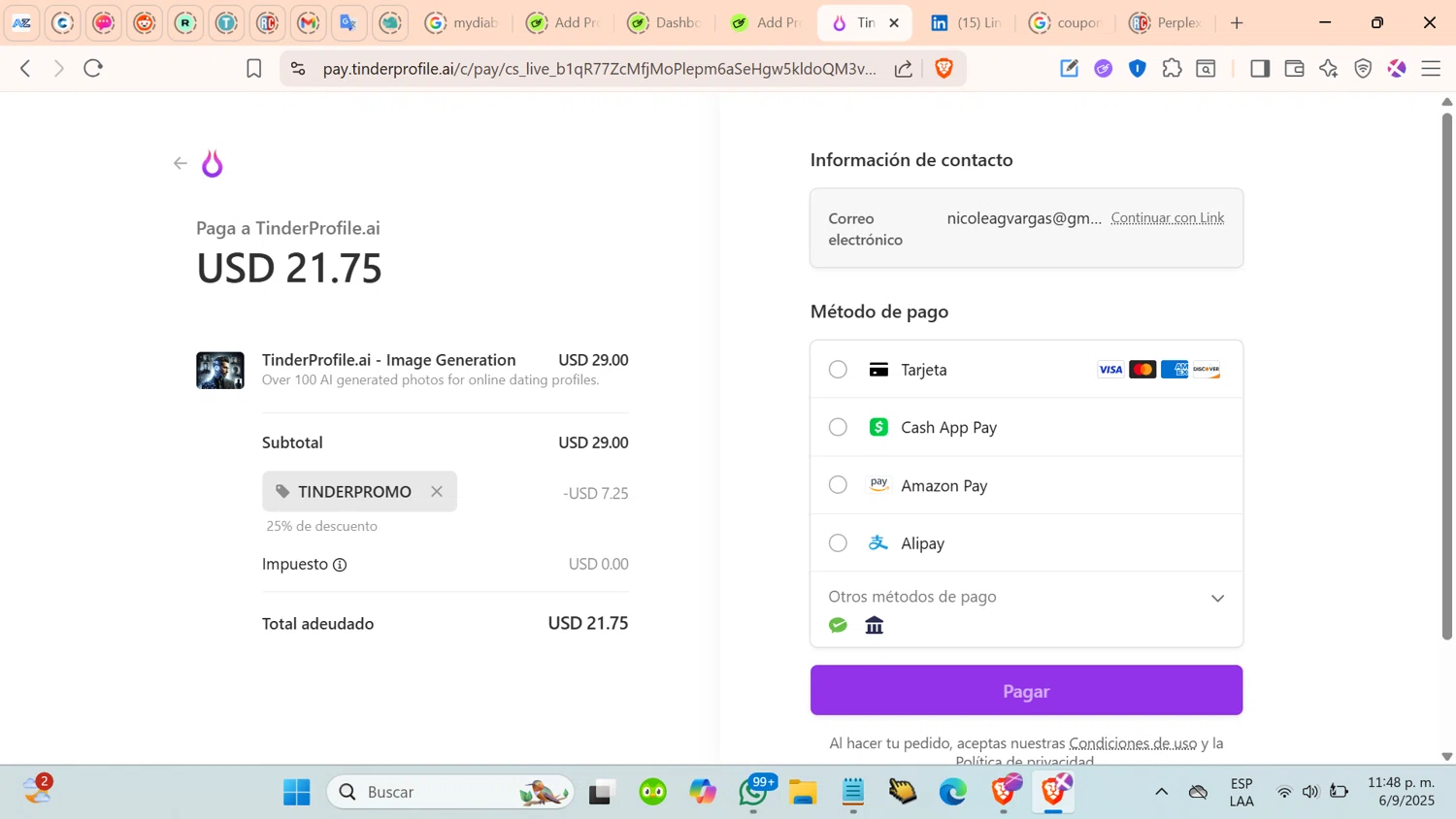Click the credit card icon beside Tarjeta
The width and height of the screenshot is (1456, 819).
click(878, 370)
